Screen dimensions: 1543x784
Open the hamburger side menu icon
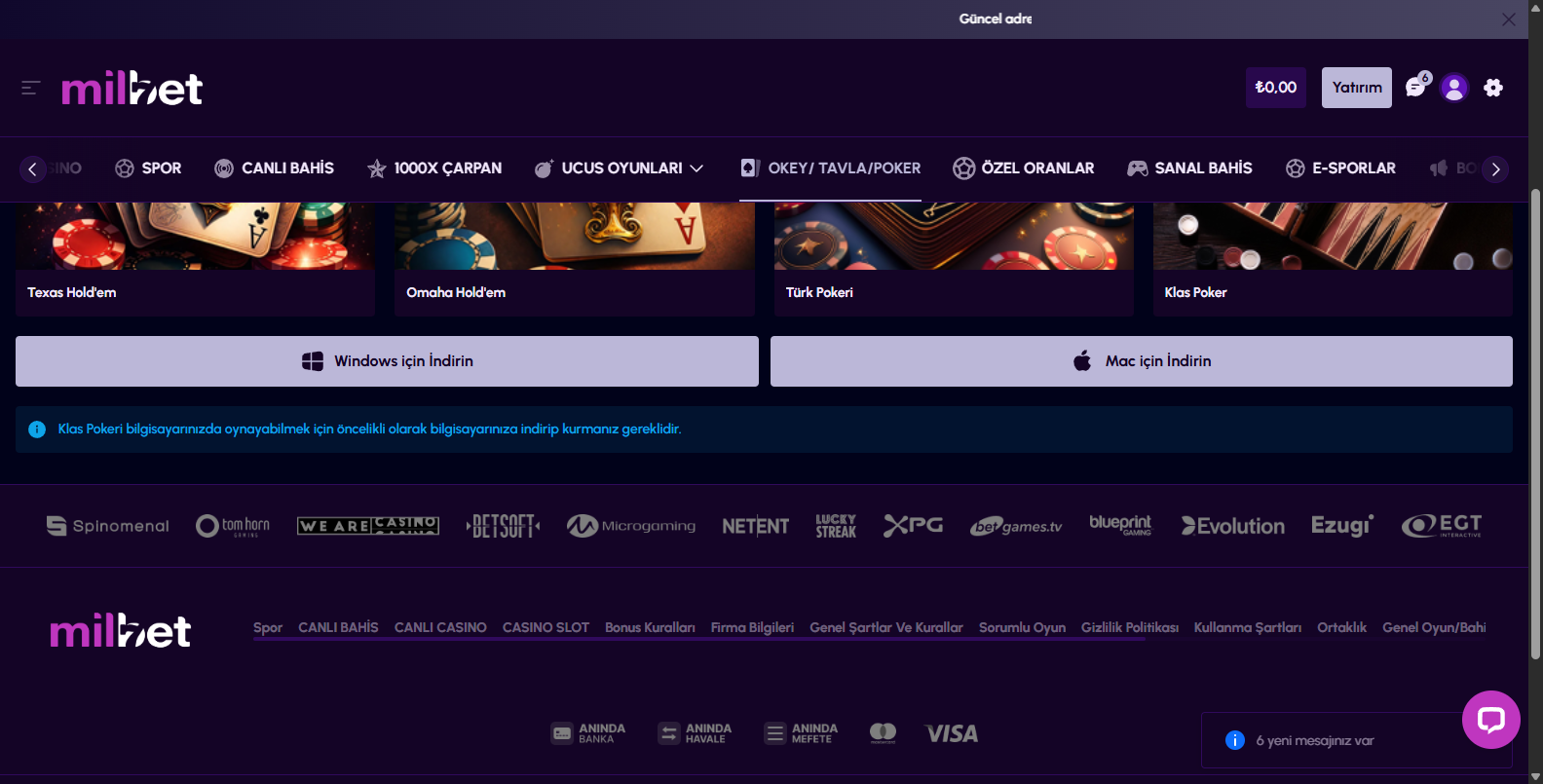[30, 88]
